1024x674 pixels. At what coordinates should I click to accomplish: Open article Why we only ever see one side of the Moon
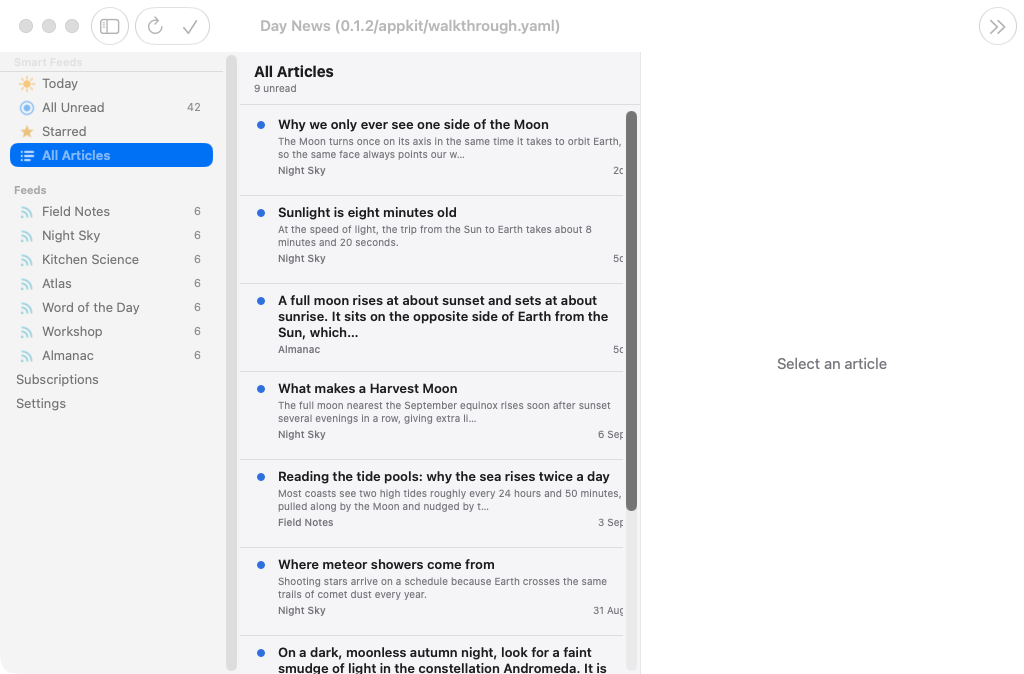[432, 152]
